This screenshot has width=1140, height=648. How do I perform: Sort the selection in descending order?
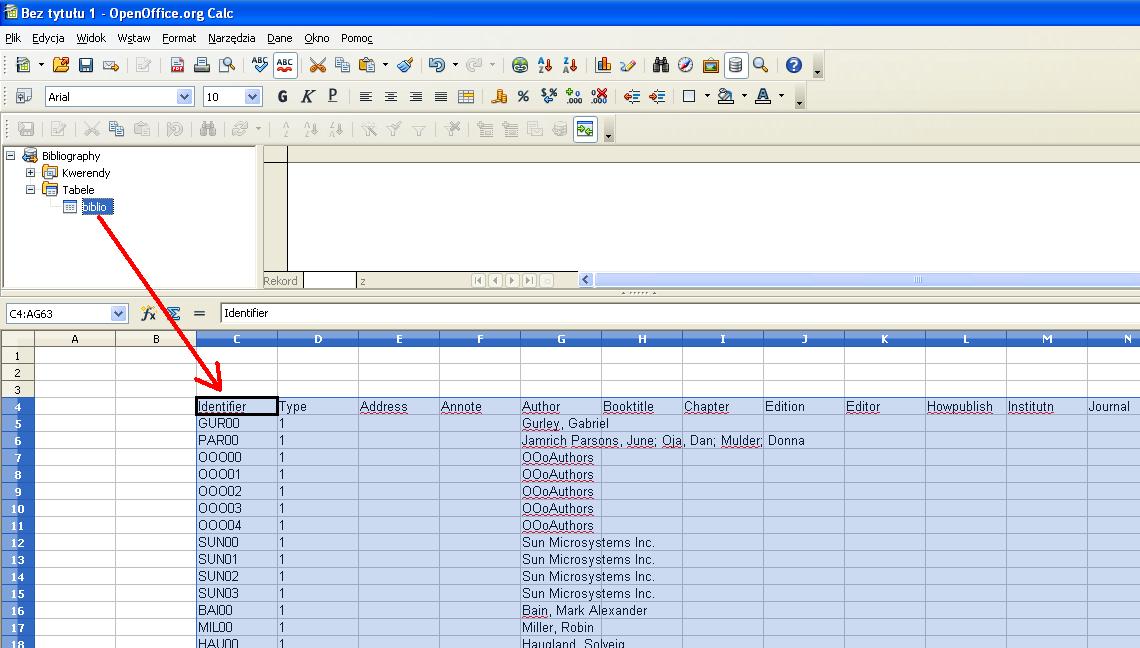click(570, 65)
